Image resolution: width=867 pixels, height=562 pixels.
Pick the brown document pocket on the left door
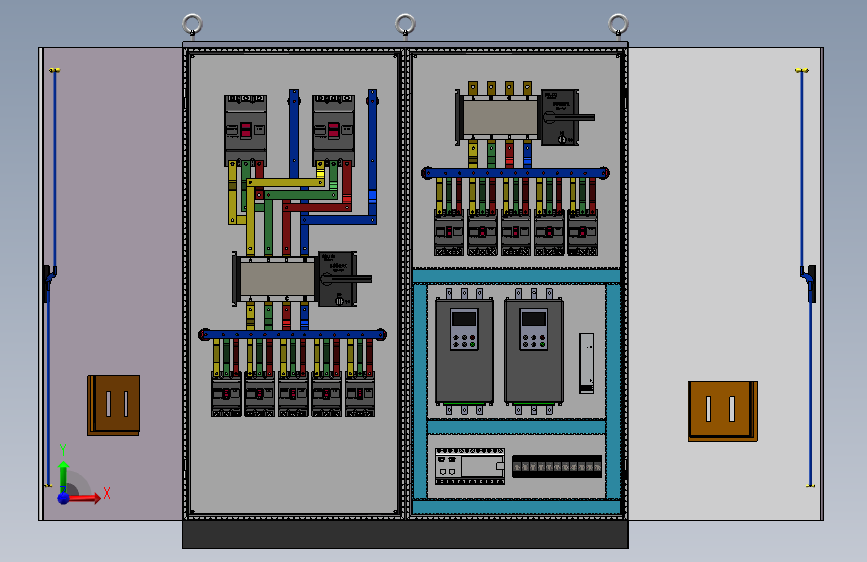[113, 405]
